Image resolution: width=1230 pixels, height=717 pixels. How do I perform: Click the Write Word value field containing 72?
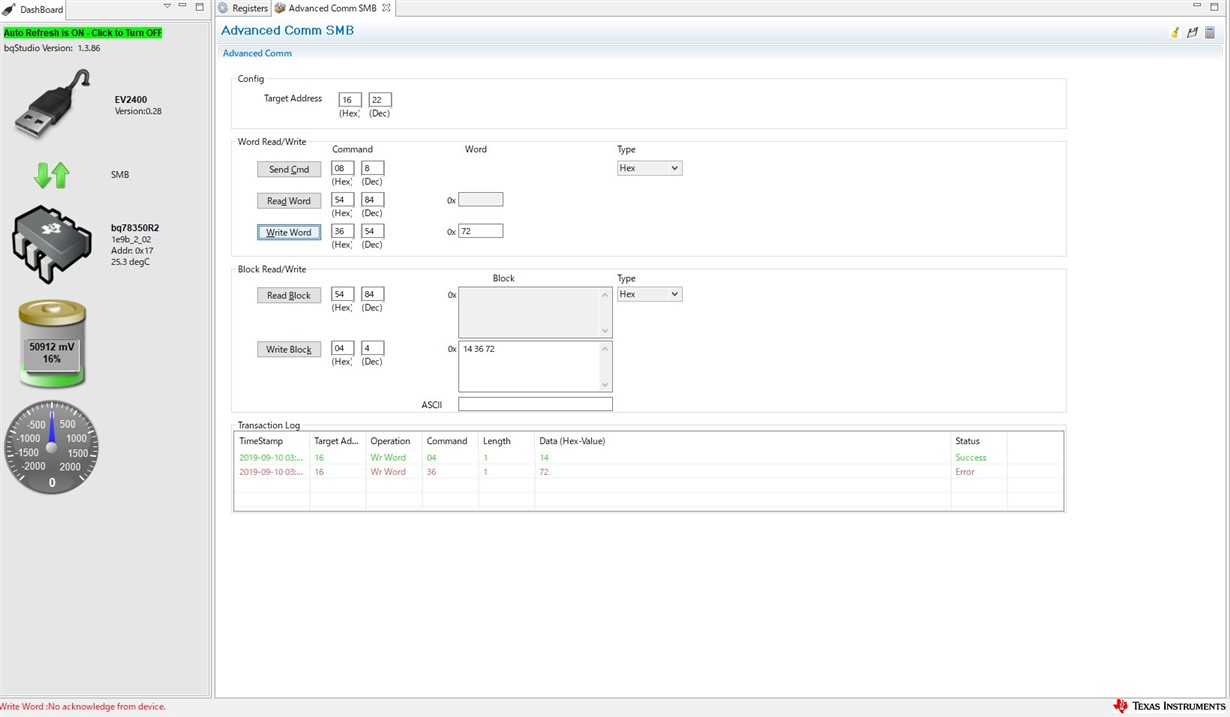(480, 231)
